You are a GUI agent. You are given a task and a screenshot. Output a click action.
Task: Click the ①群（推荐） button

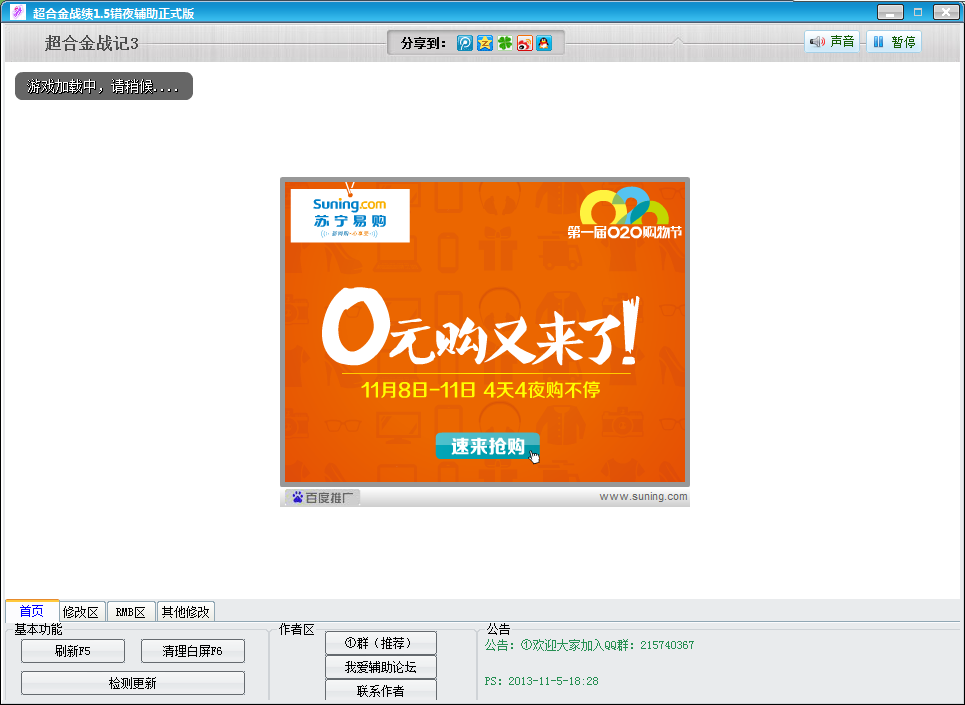point(381,643)
